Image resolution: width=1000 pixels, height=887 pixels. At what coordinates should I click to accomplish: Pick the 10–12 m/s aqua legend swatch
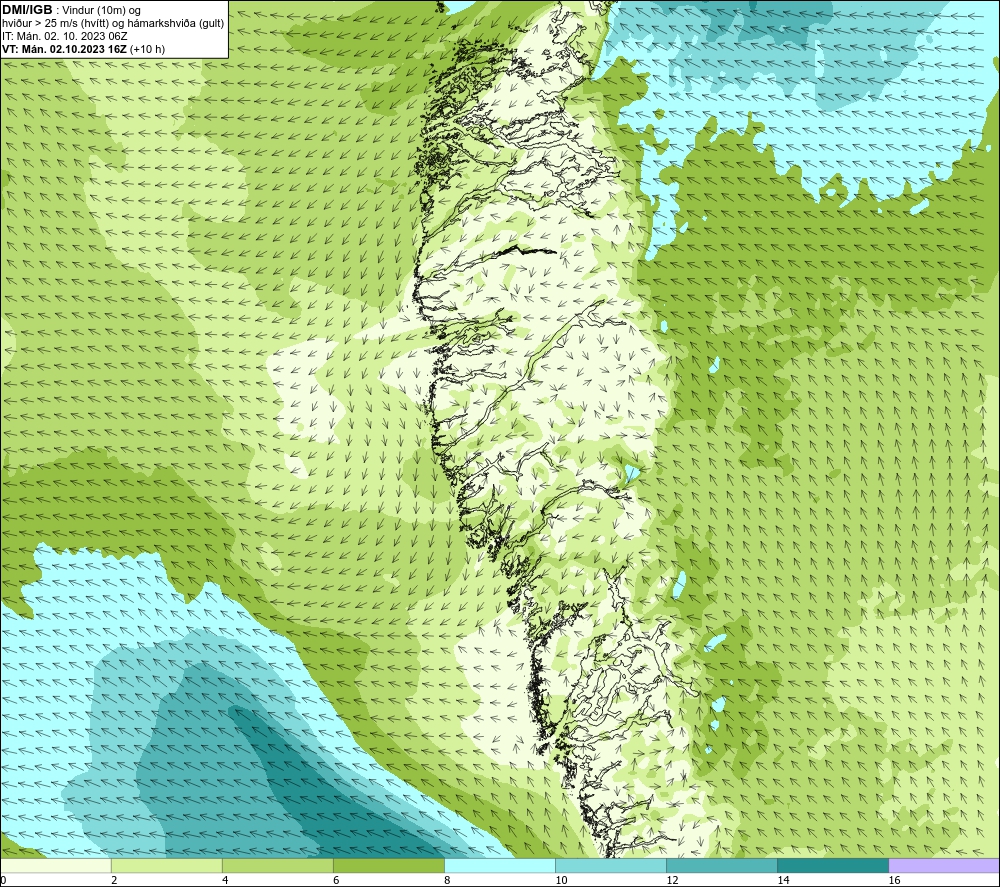[611, 865]
